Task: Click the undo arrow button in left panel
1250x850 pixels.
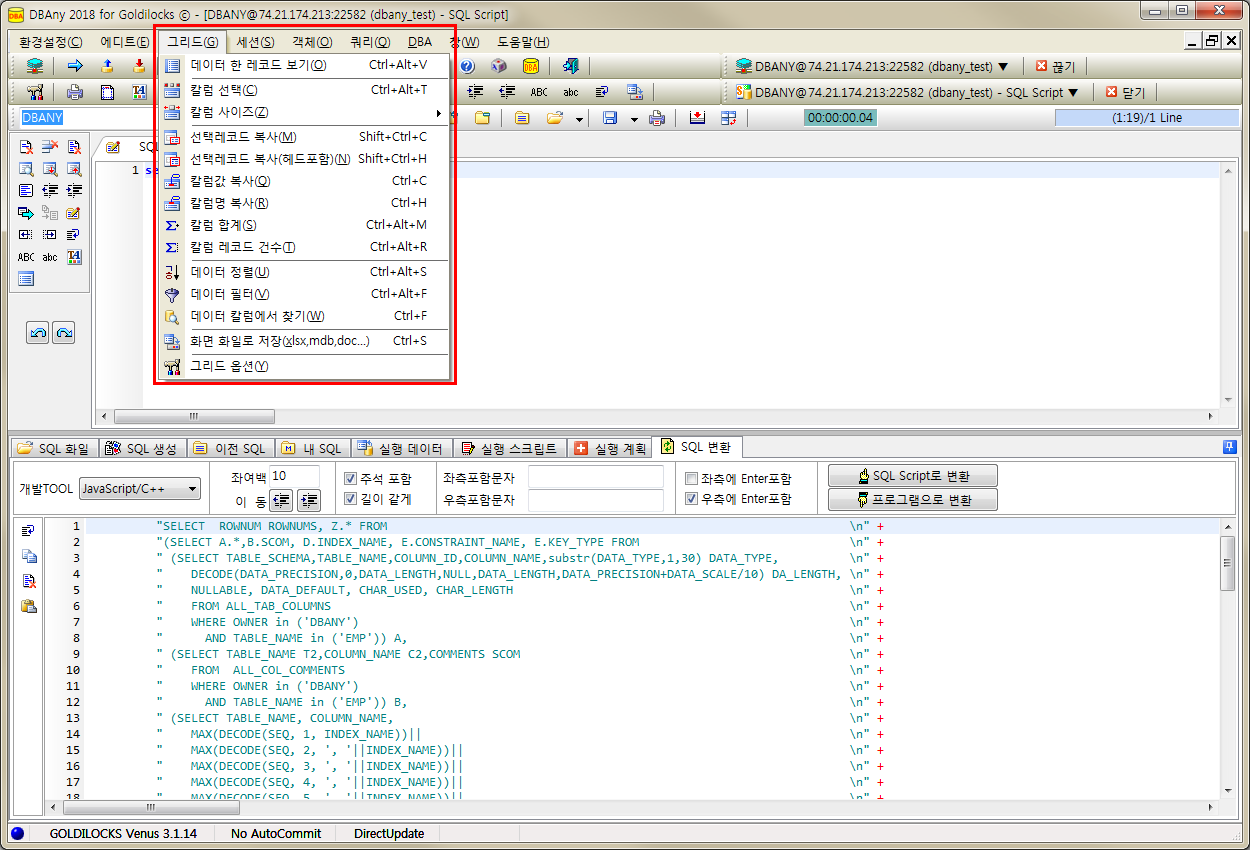Action: click(38, 333)
